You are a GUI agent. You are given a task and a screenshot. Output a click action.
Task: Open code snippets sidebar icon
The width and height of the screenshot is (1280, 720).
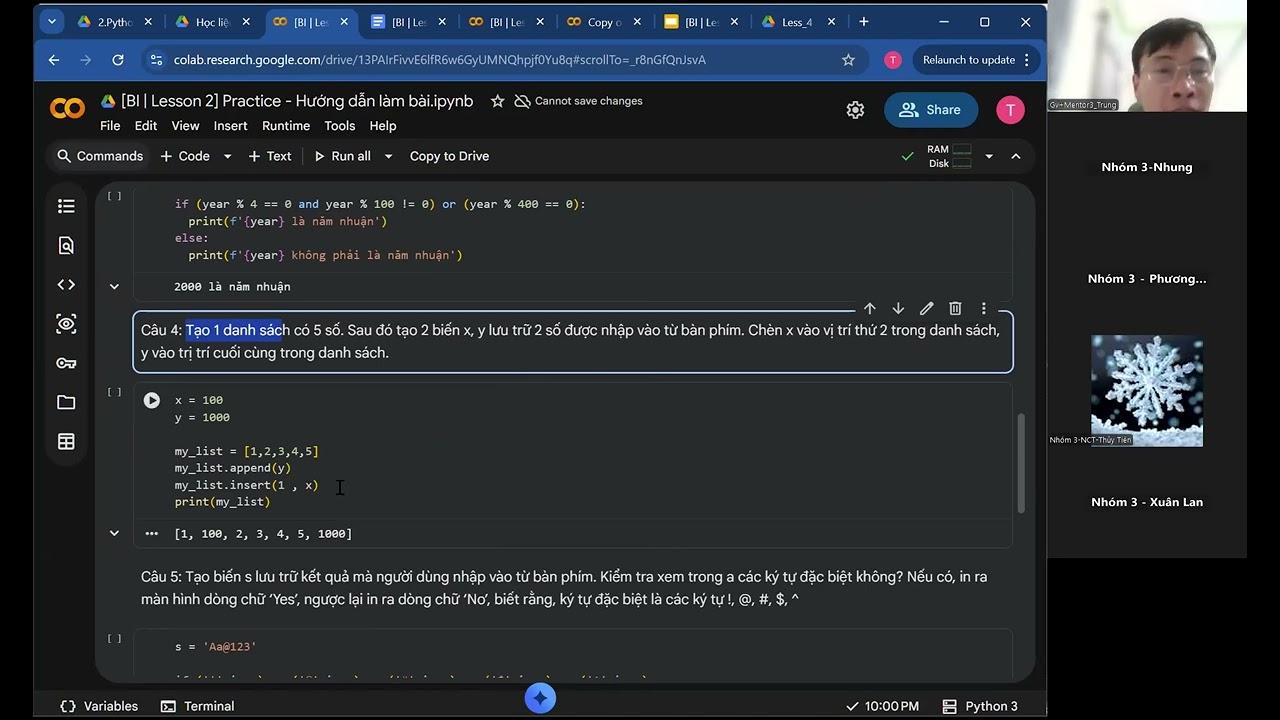click(x=66, y=285)
